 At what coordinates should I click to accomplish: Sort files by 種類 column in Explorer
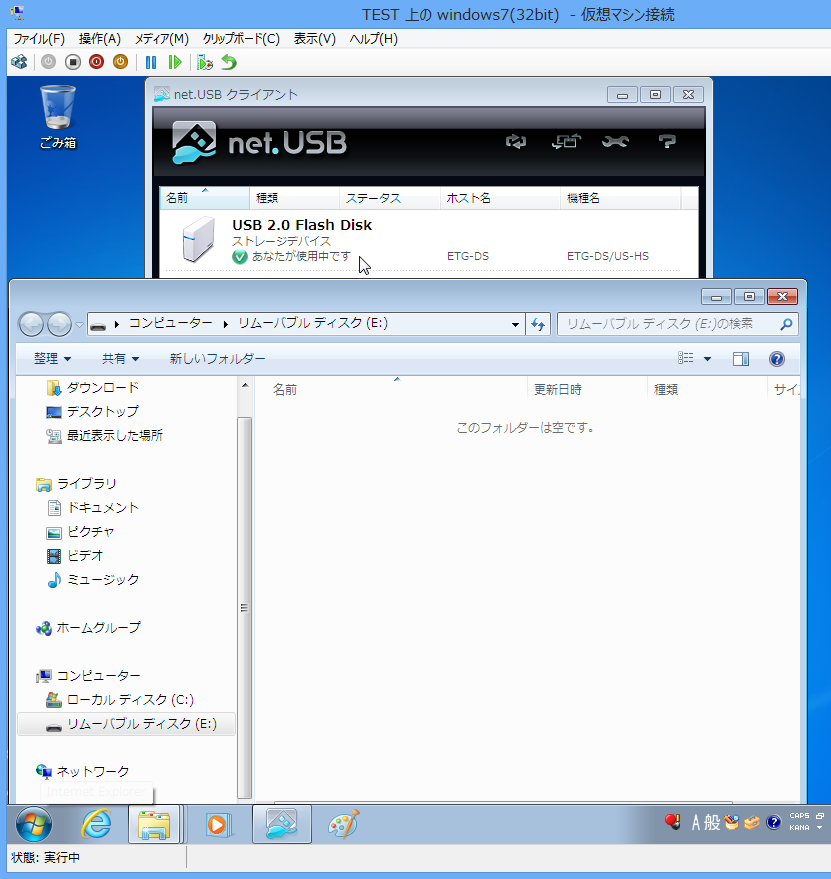coord(707,390)
